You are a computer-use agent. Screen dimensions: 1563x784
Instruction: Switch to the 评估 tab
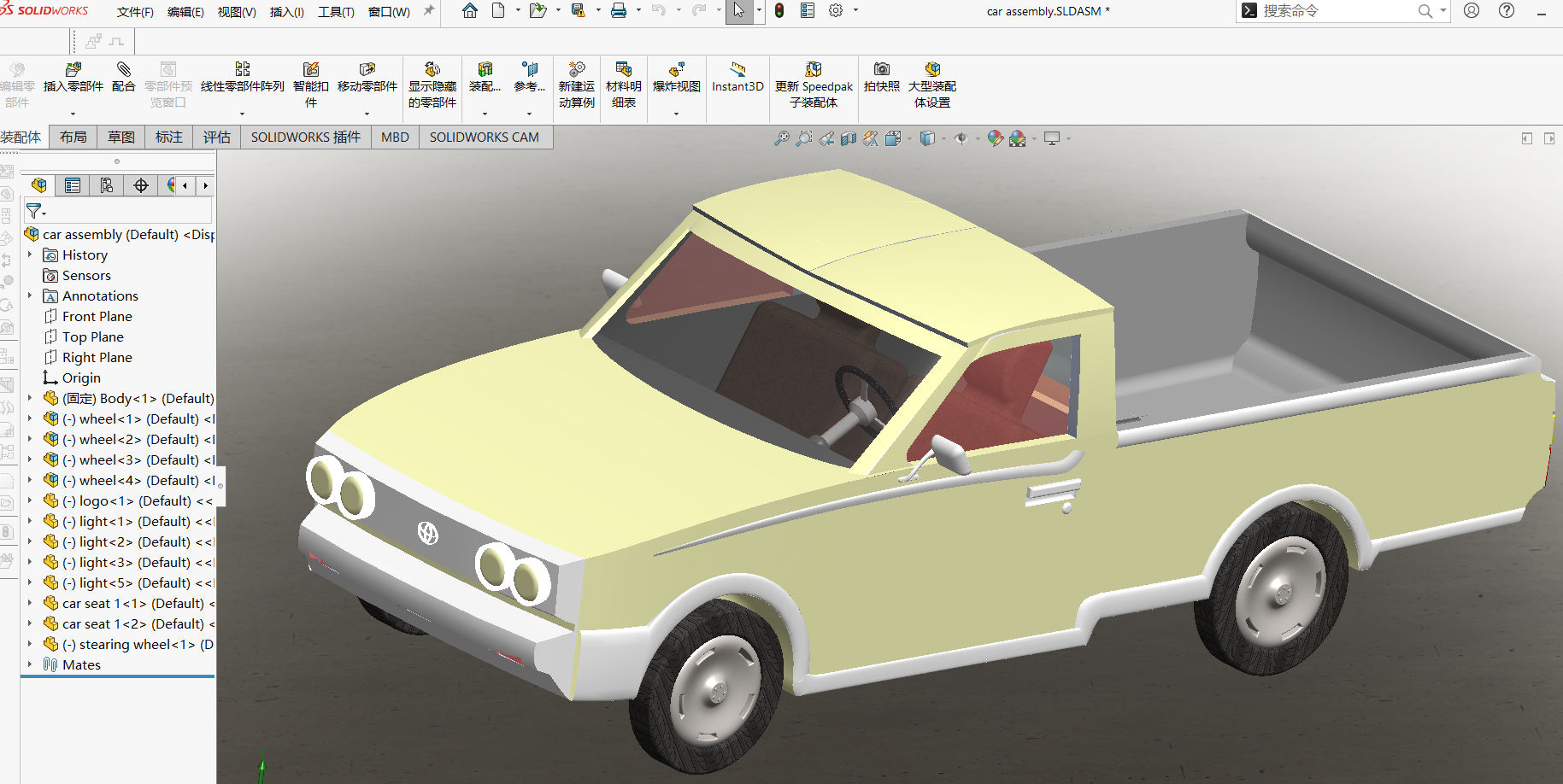[x=217, y=137]
